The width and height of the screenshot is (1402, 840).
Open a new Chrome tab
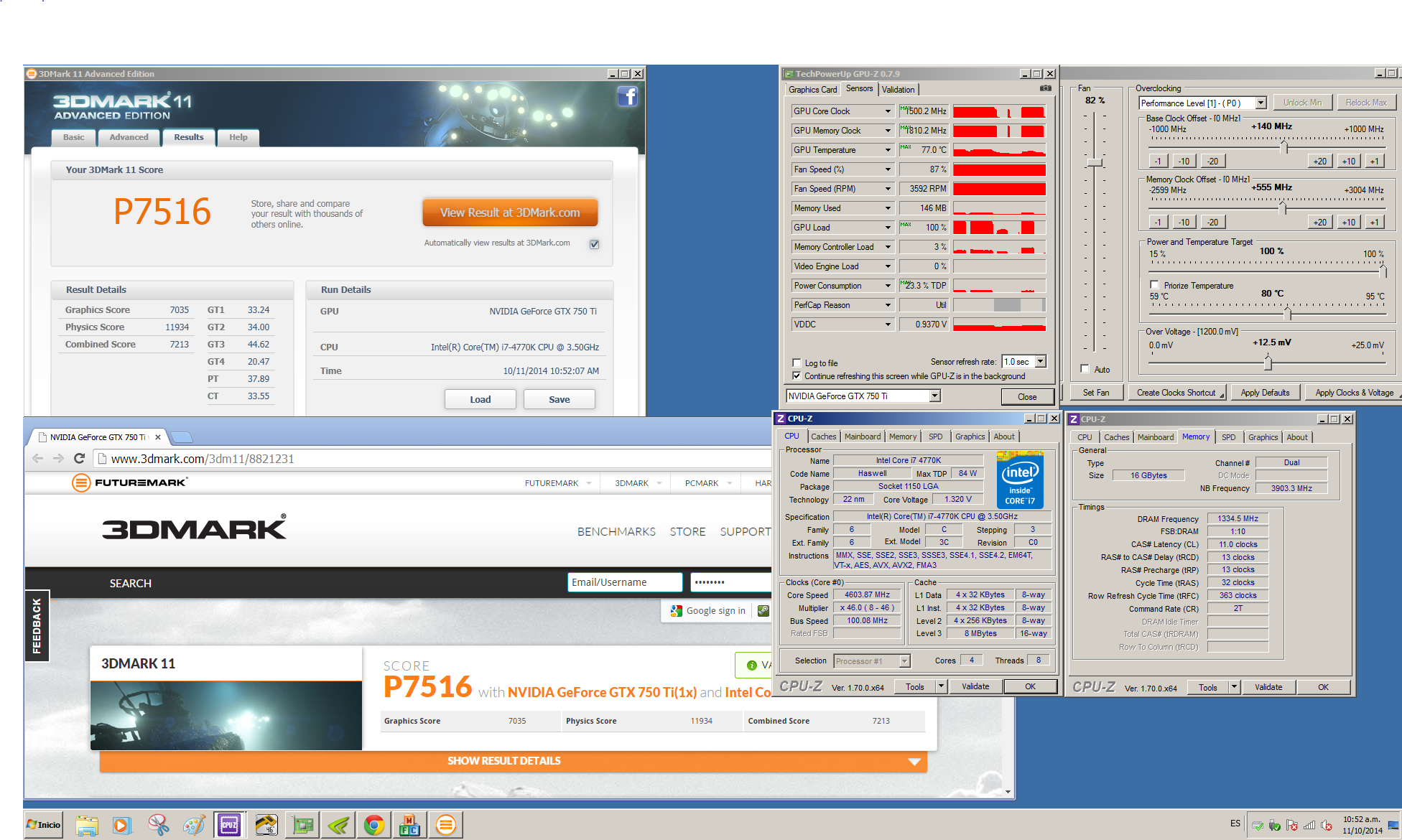(182, 437)
